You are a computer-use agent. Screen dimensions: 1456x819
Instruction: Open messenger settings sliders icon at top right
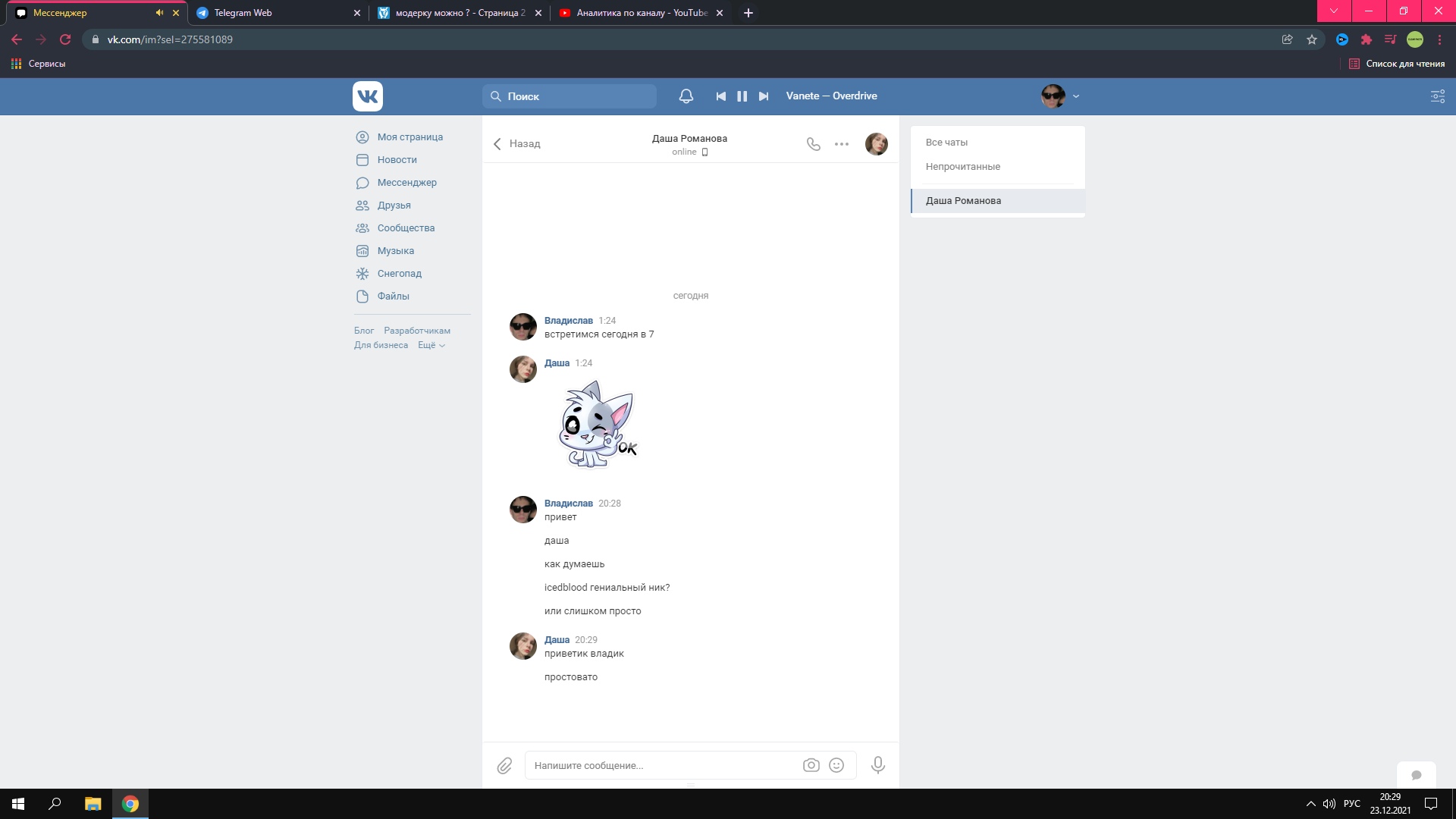pos(1437,96)
